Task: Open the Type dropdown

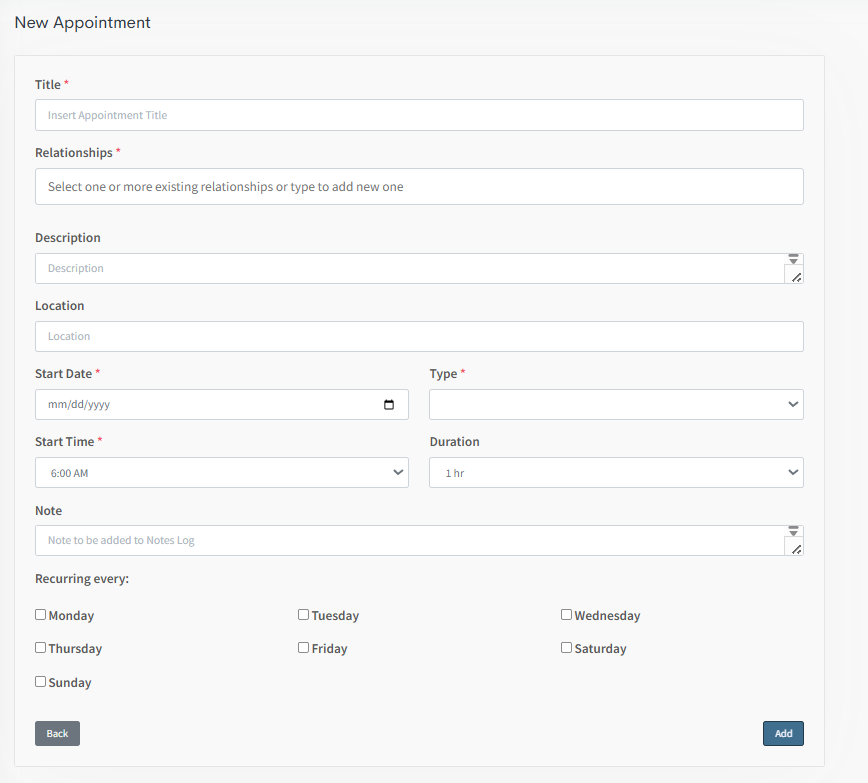Action: (616, 405)
